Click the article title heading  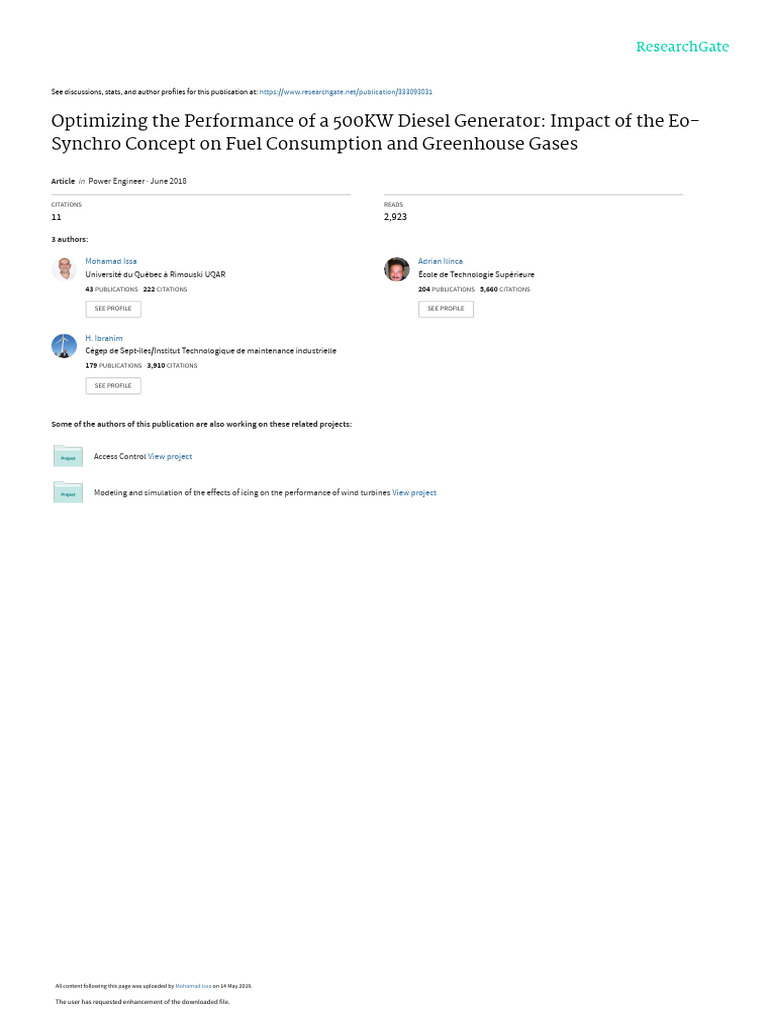click(x=375, y=133)
